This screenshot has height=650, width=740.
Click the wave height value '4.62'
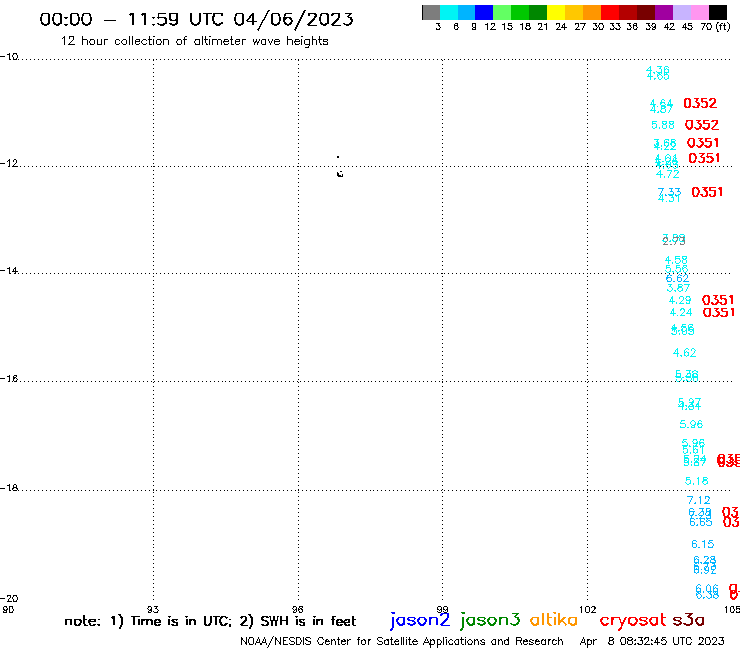[x=684, y=353]
